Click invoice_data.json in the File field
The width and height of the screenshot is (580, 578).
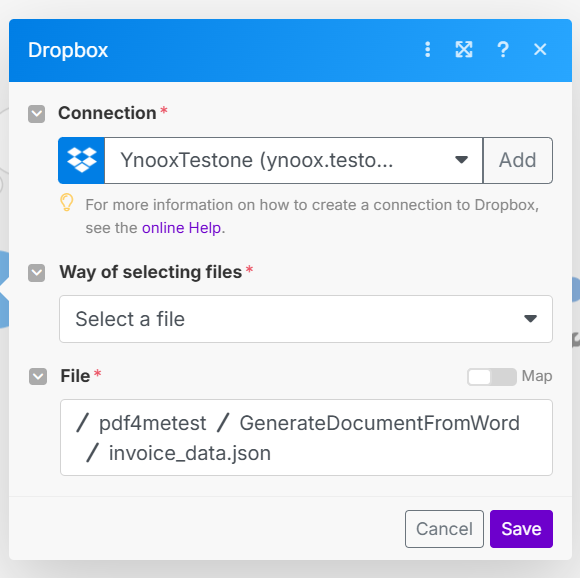point(190,453)
